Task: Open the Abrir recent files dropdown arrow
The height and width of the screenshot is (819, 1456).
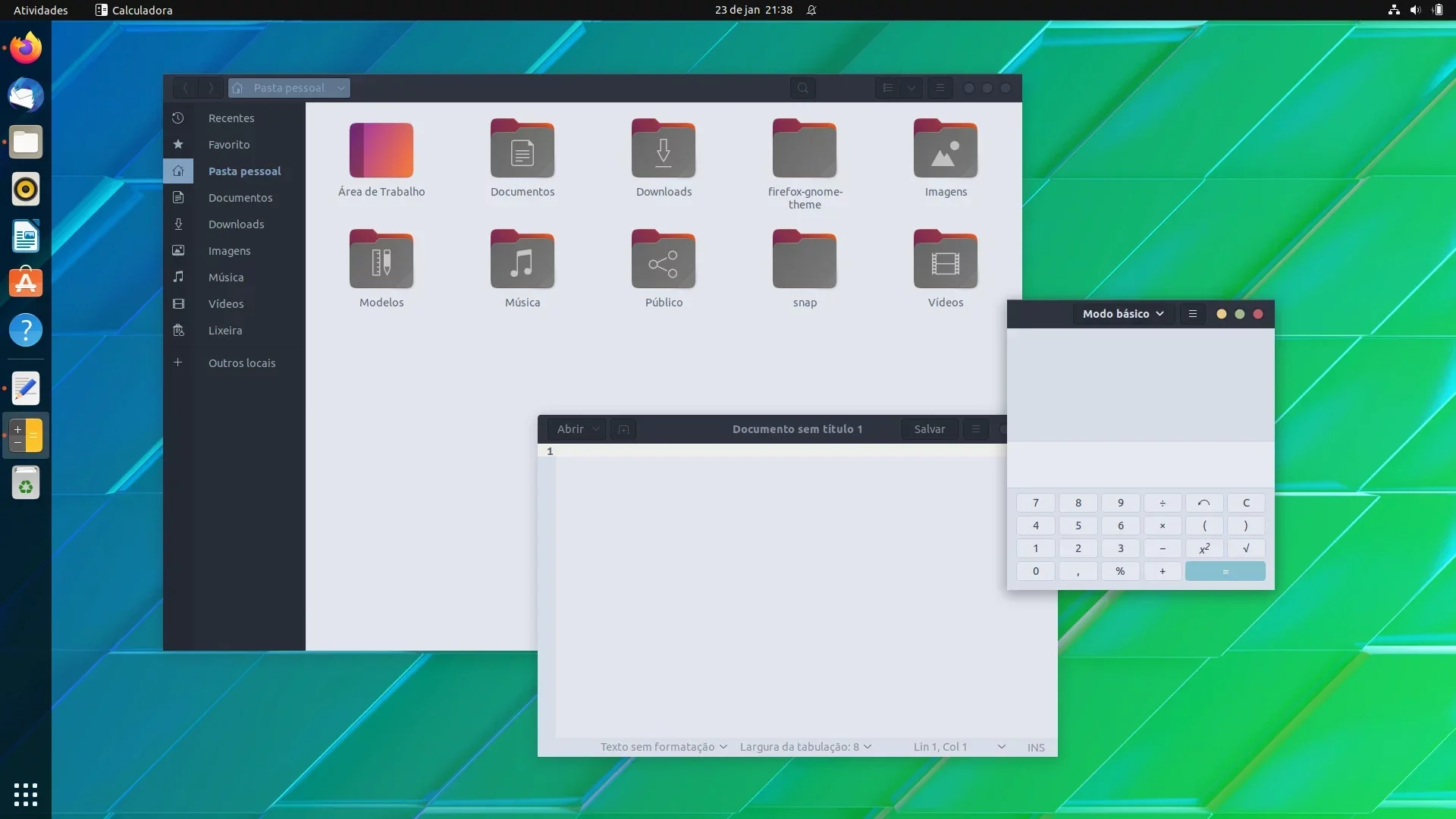Action: [596, 429]
